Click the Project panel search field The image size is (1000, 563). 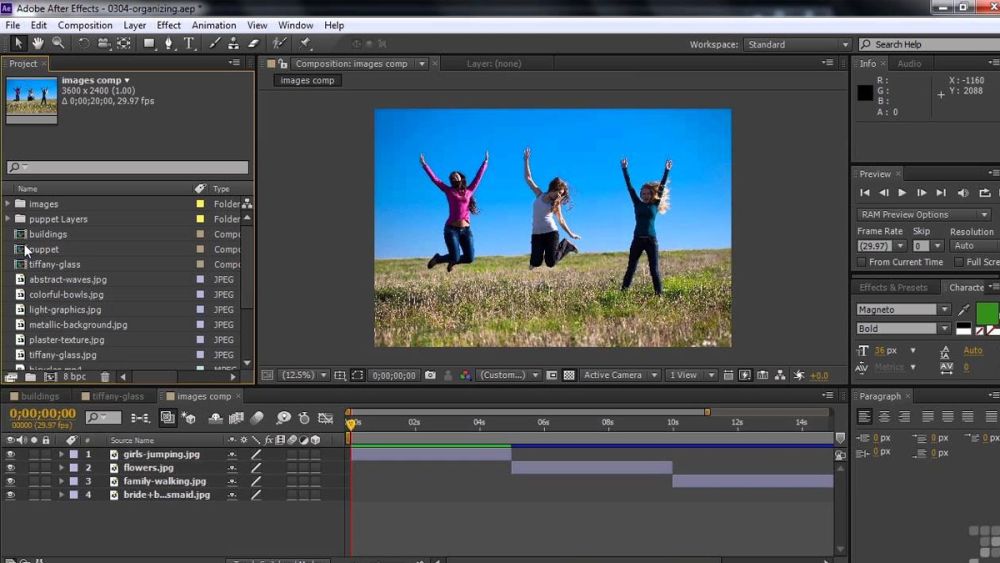point(127,167)
